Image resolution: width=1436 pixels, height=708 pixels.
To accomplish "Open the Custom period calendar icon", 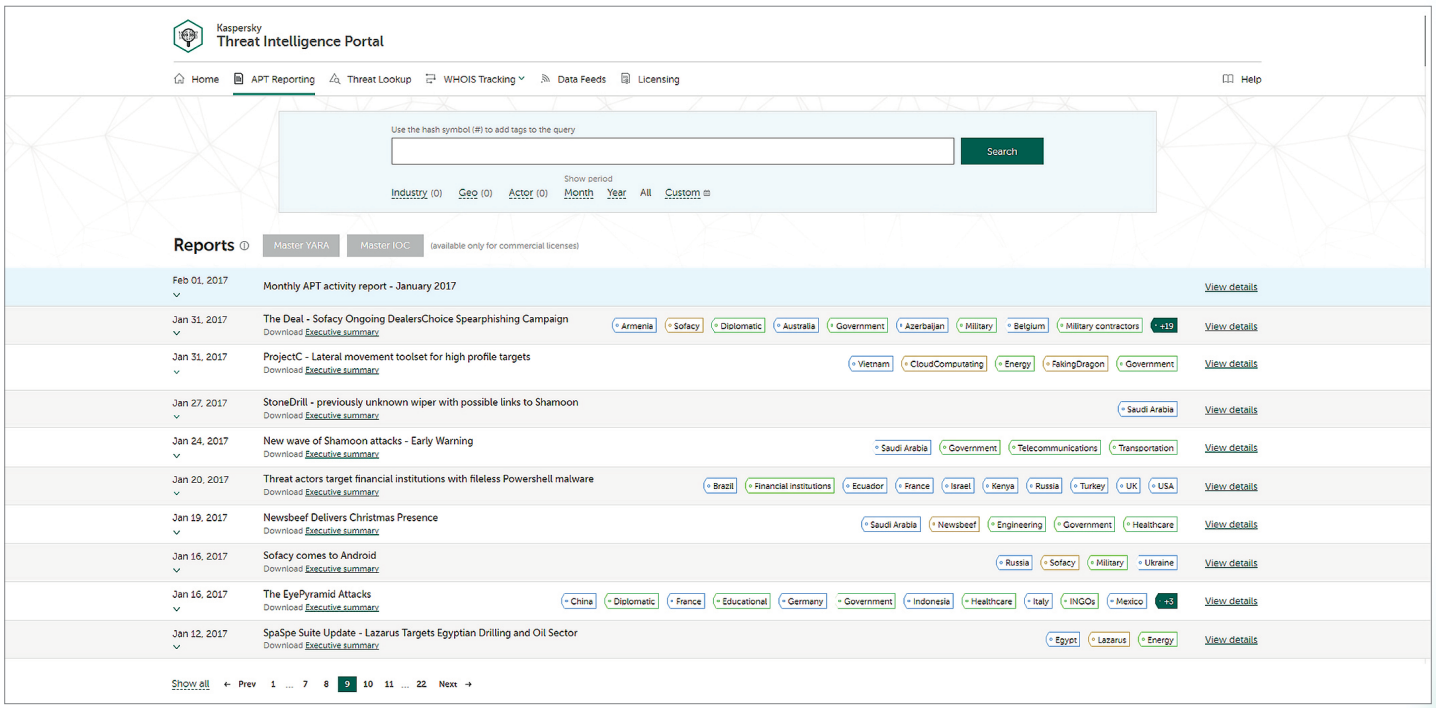I will (707, 193).
